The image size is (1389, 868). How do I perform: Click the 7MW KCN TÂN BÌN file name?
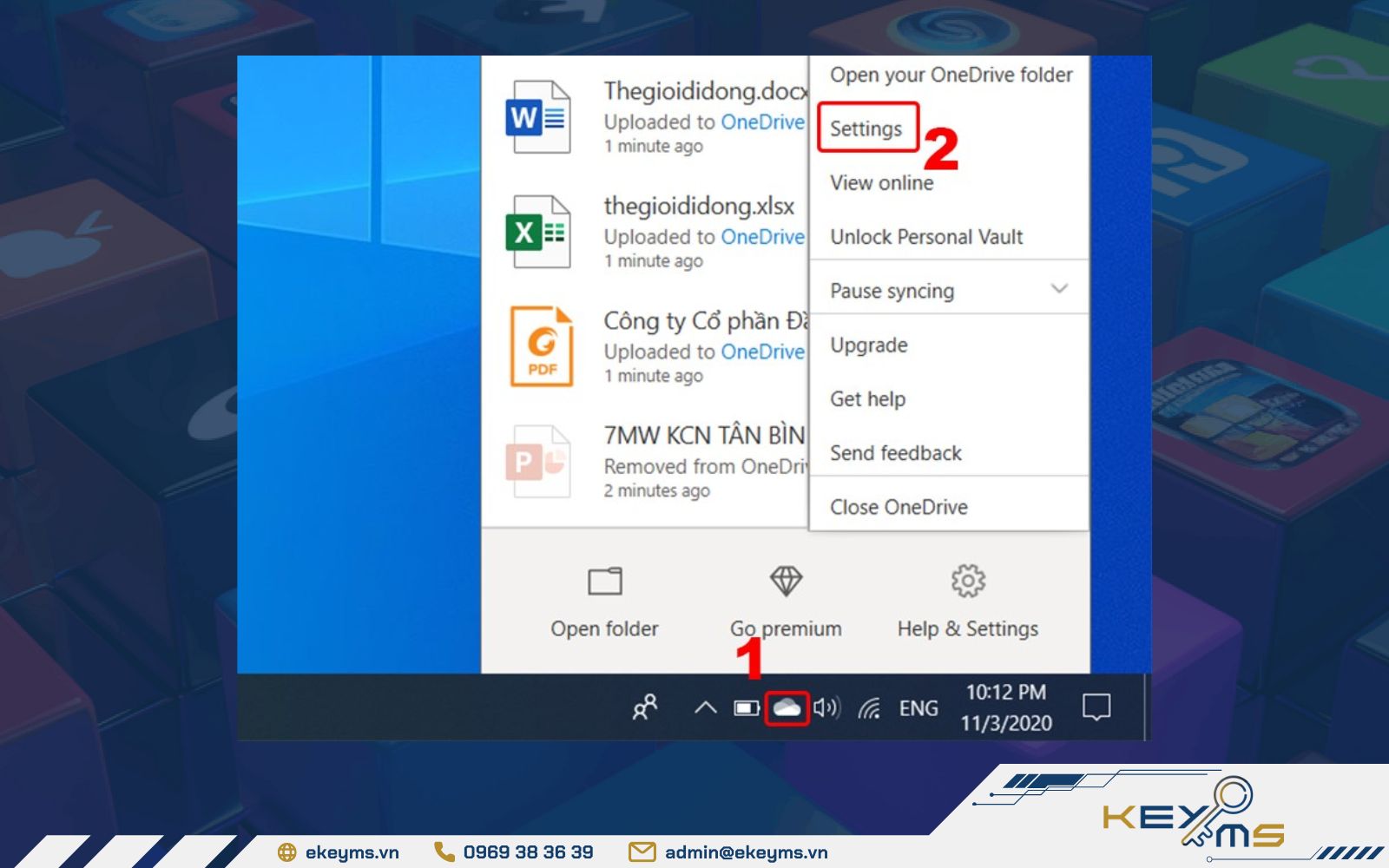point(705,435)
